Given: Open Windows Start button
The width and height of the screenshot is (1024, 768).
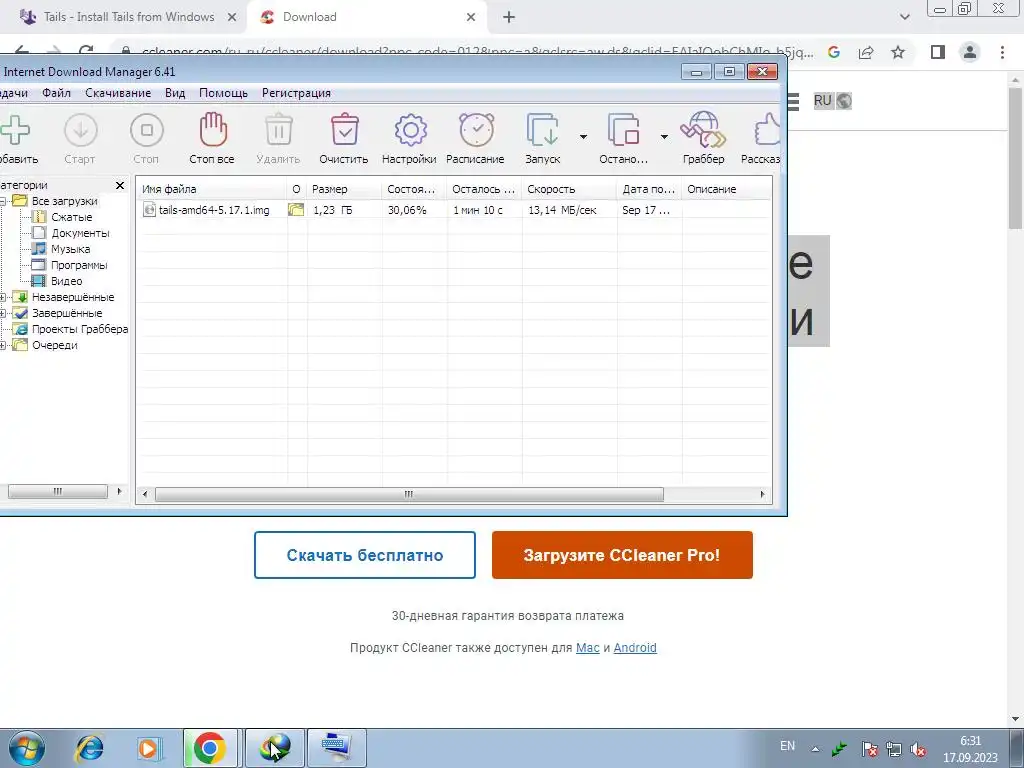Looking at the screenshot, I should pos(27,748).
